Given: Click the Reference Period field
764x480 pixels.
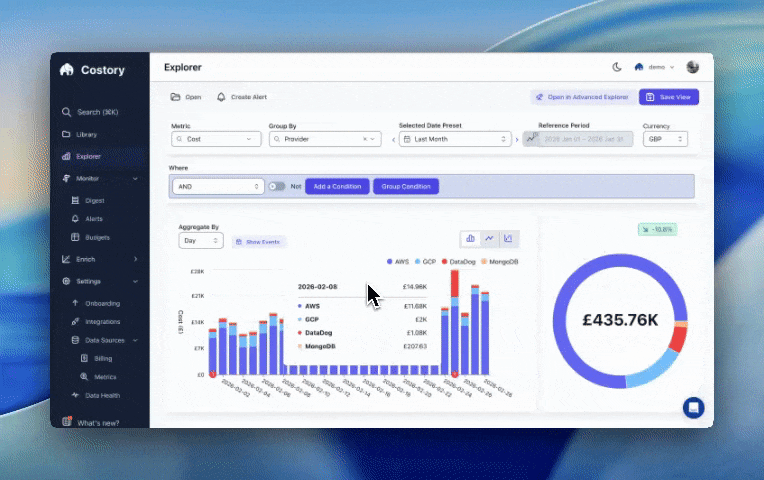Looking at the screenshot, I should 578,139.
